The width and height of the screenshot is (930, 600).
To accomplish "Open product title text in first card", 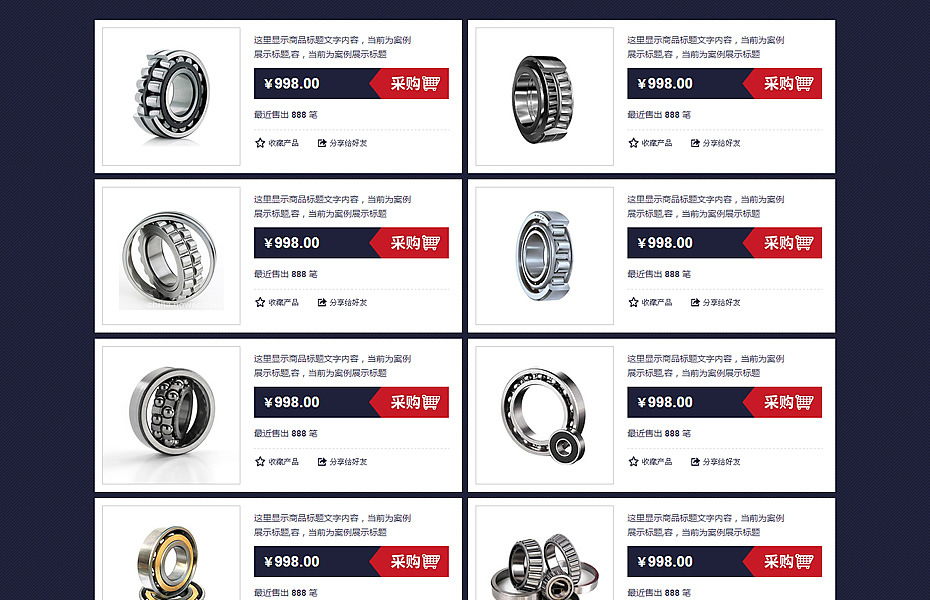I will pyautogui.click(x=333, y=47).
